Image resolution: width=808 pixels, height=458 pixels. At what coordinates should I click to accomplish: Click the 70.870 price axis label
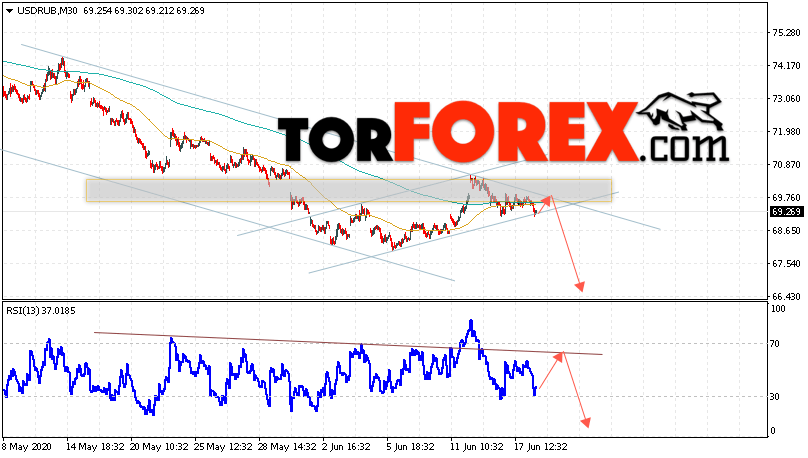click(786, 165)
